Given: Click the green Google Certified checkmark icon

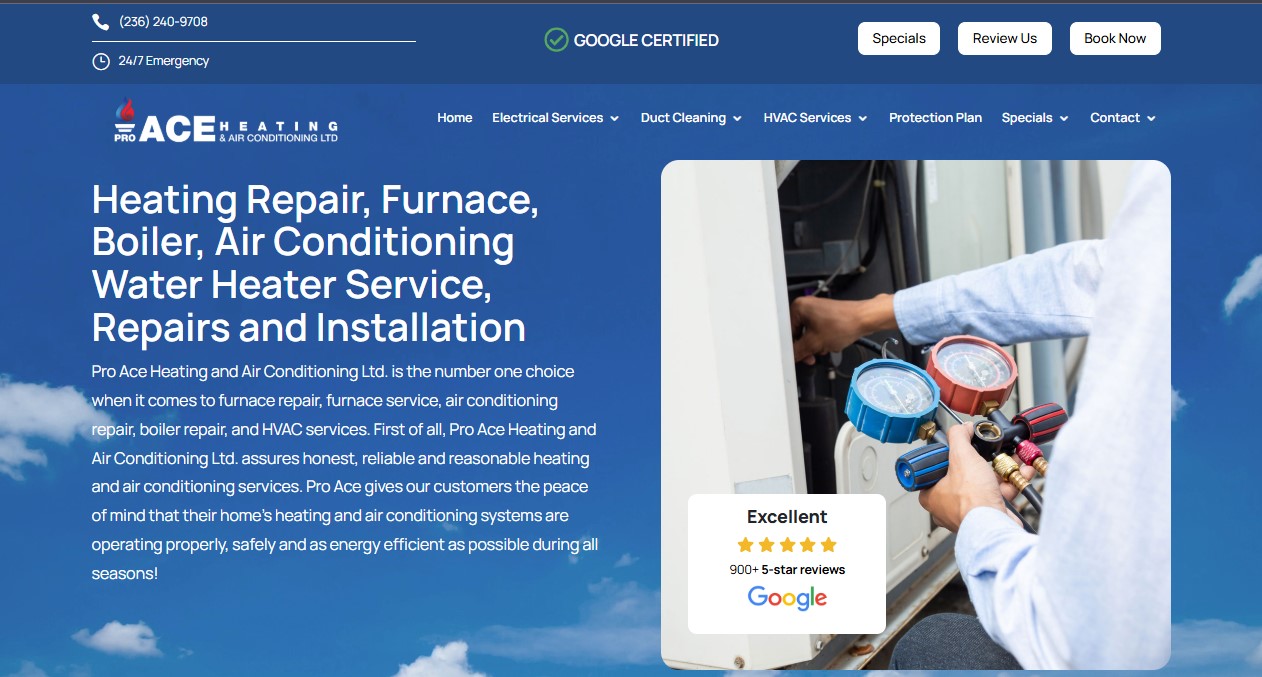Looking at the screenshot, I should pos(556,40).
